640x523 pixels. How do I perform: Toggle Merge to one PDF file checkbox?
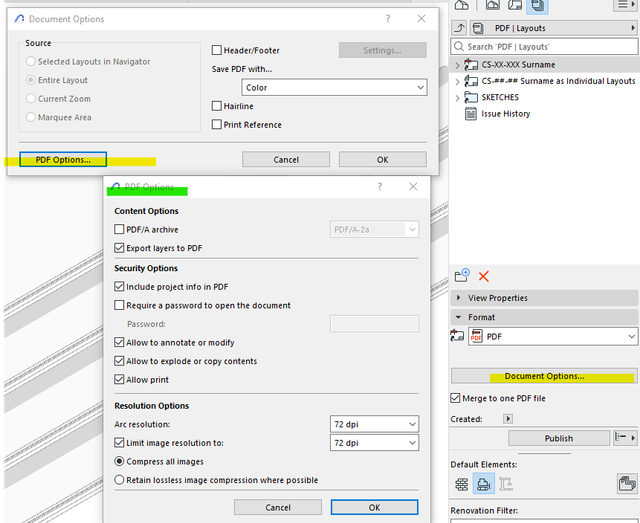point(455,398)
